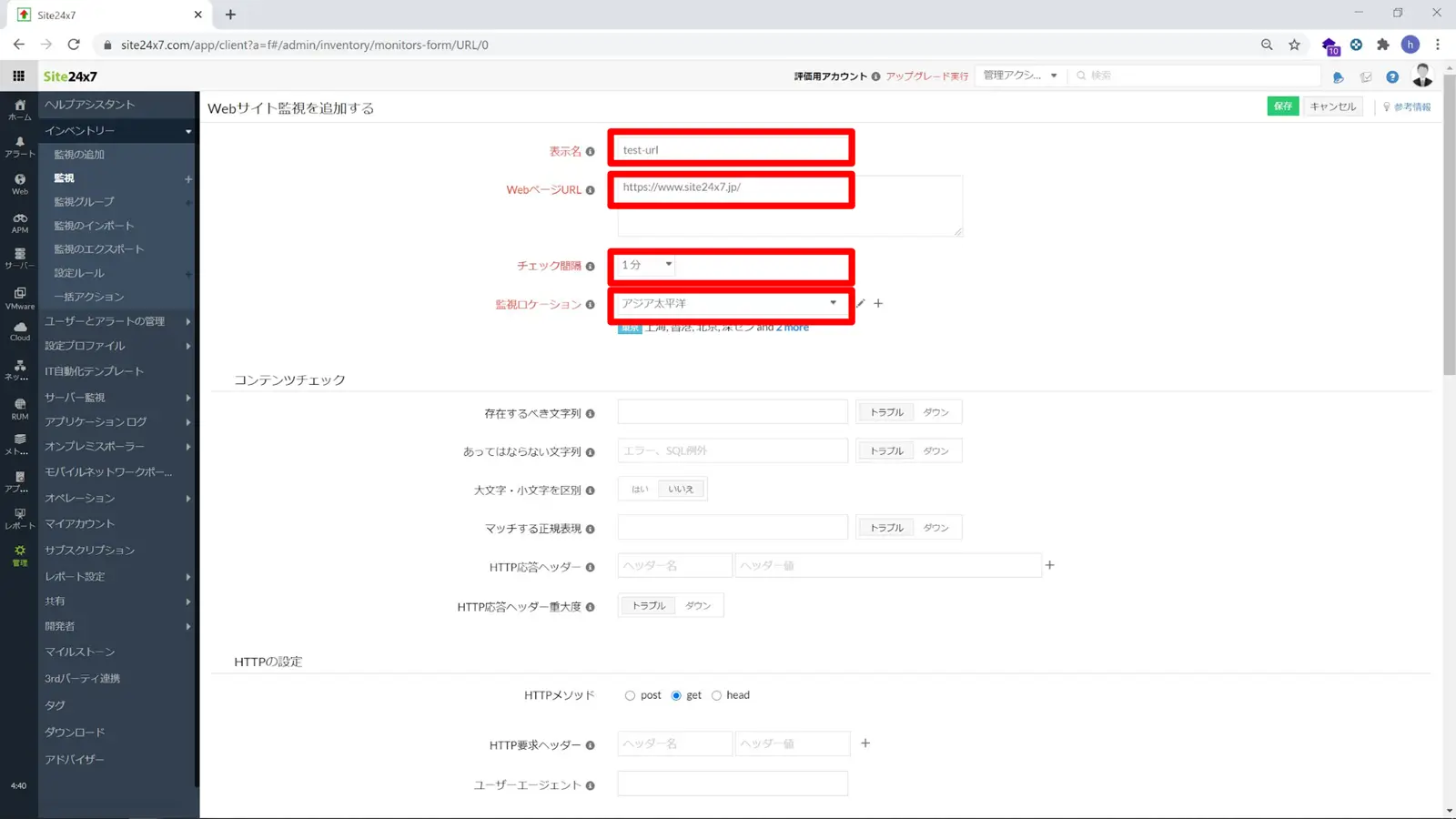Click the header 検索 search box
This screenshot has width=1456, height=819.
pos(1195,76)
